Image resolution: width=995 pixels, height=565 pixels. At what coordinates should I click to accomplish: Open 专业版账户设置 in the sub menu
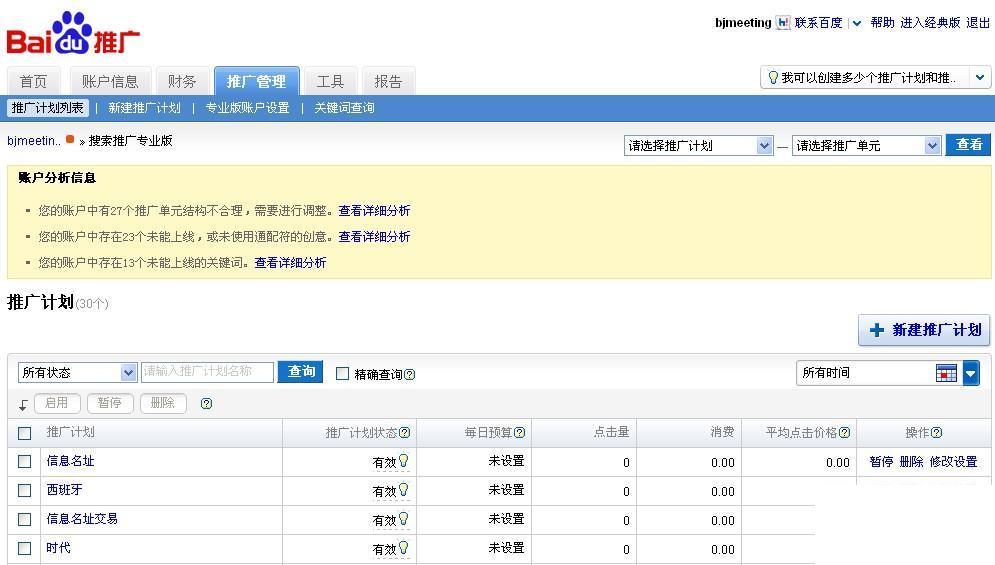coord(247,108)
